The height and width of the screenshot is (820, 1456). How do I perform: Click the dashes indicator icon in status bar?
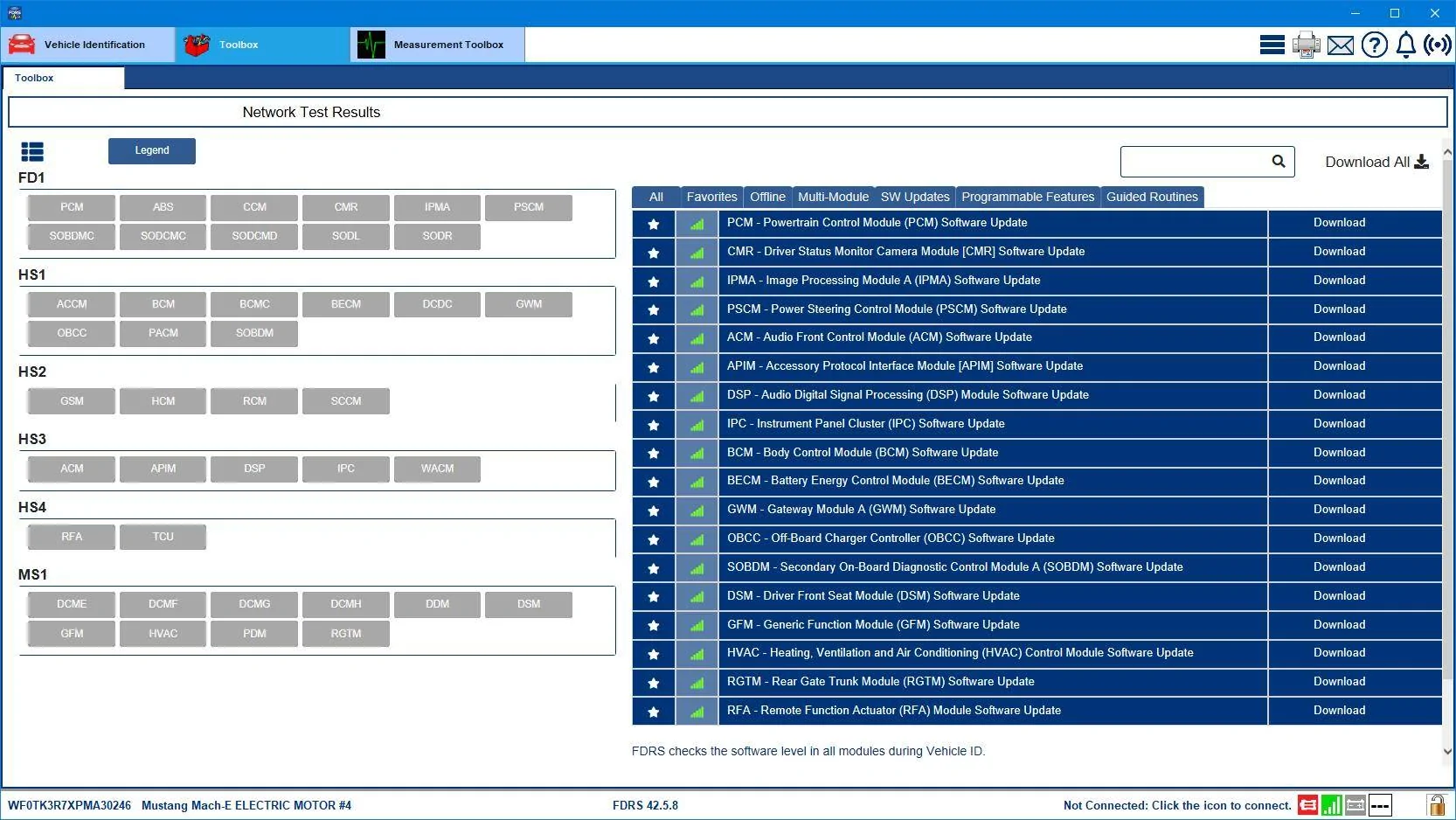click(1380, 805)
